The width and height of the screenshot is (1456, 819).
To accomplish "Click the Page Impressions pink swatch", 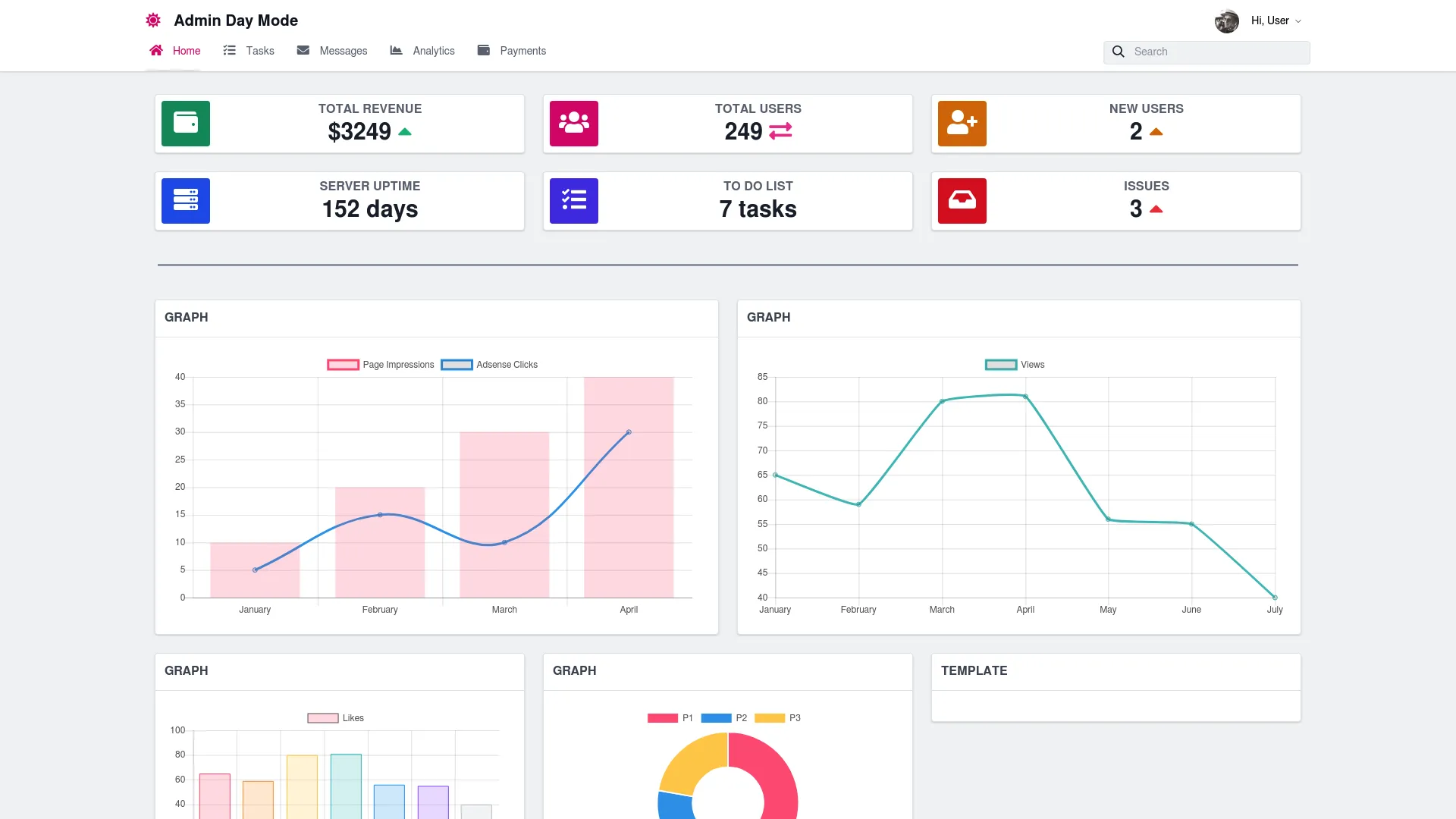I will point(343,365).
